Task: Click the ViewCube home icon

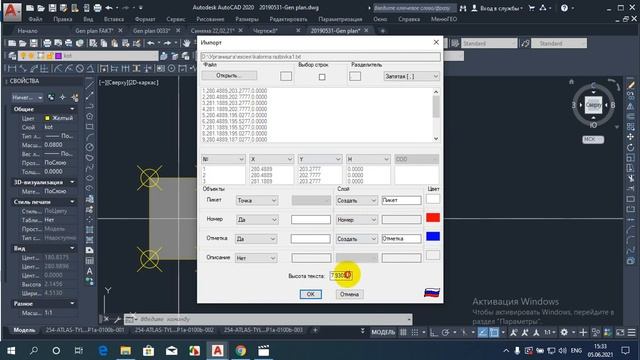Action: pyautogui.click(x=571, y=82)
